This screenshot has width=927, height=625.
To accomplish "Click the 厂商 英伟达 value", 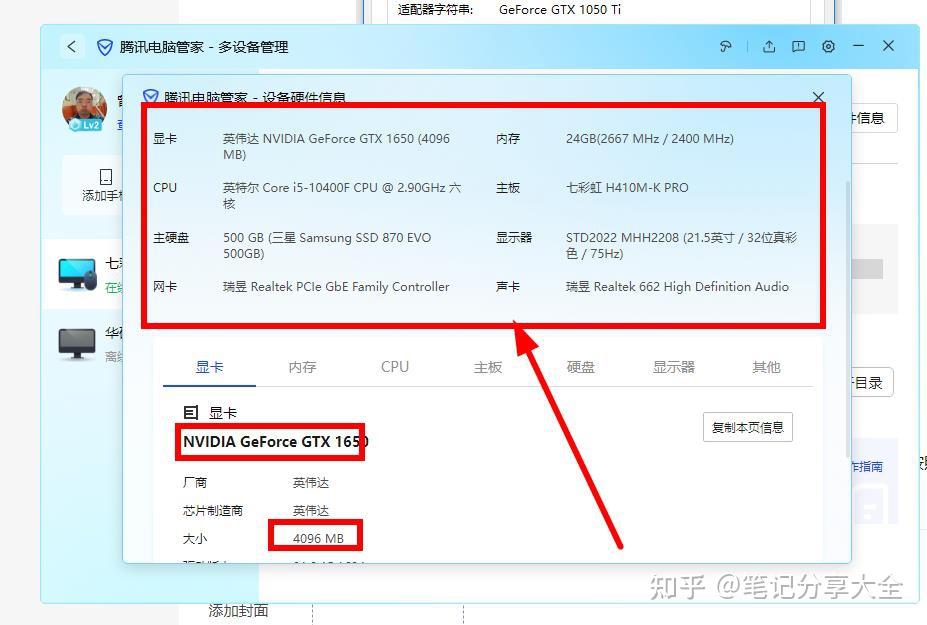I will tap(311, 482).
